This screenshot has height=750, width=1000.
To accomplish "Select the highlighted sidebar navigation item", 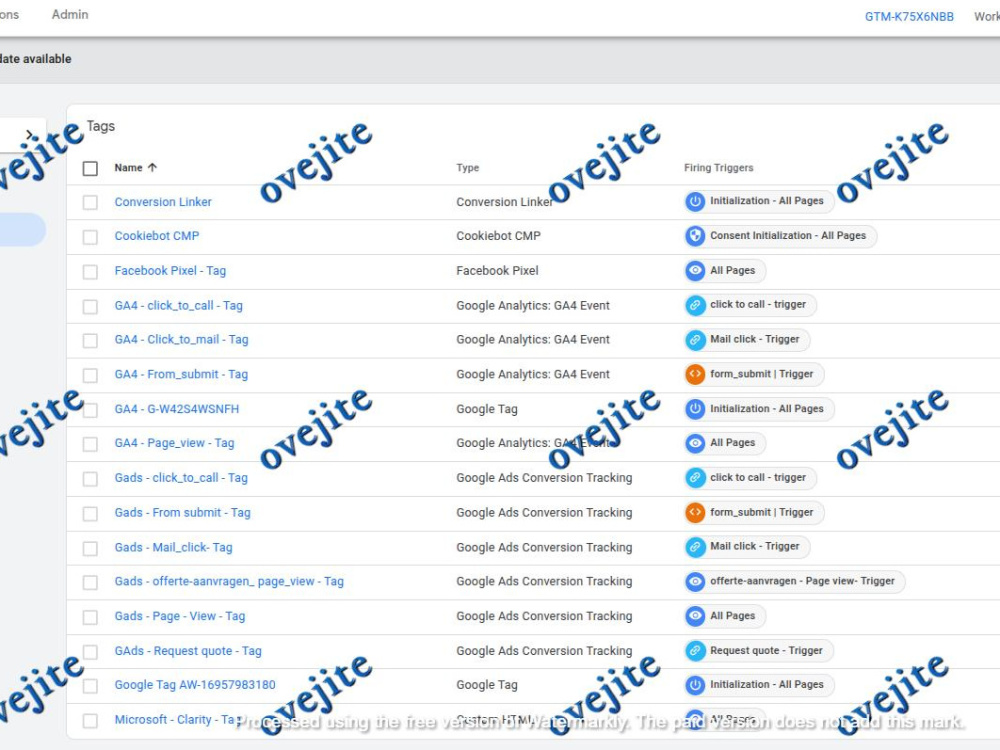I will click(x=22, y=230).
